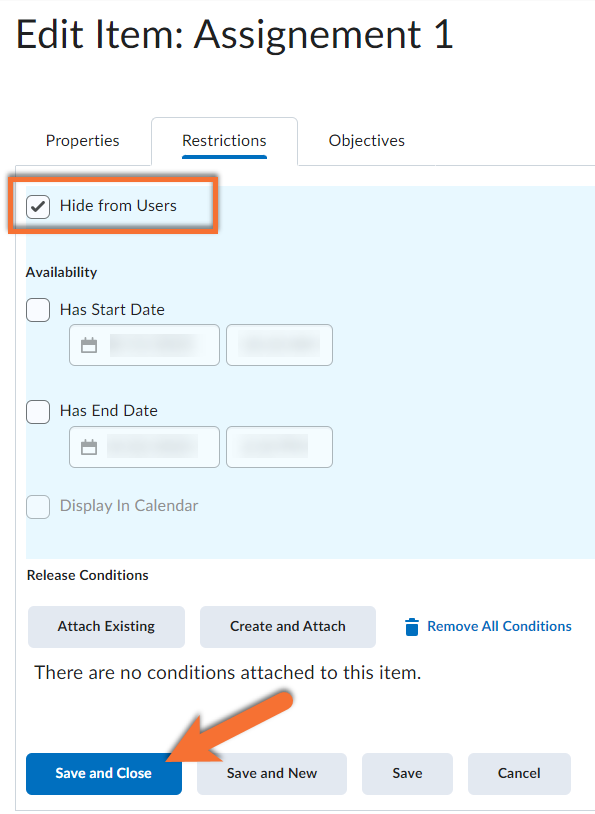
Task: Select the Restrictions tab
Action: pyautogui.click(x=224, y=141)
